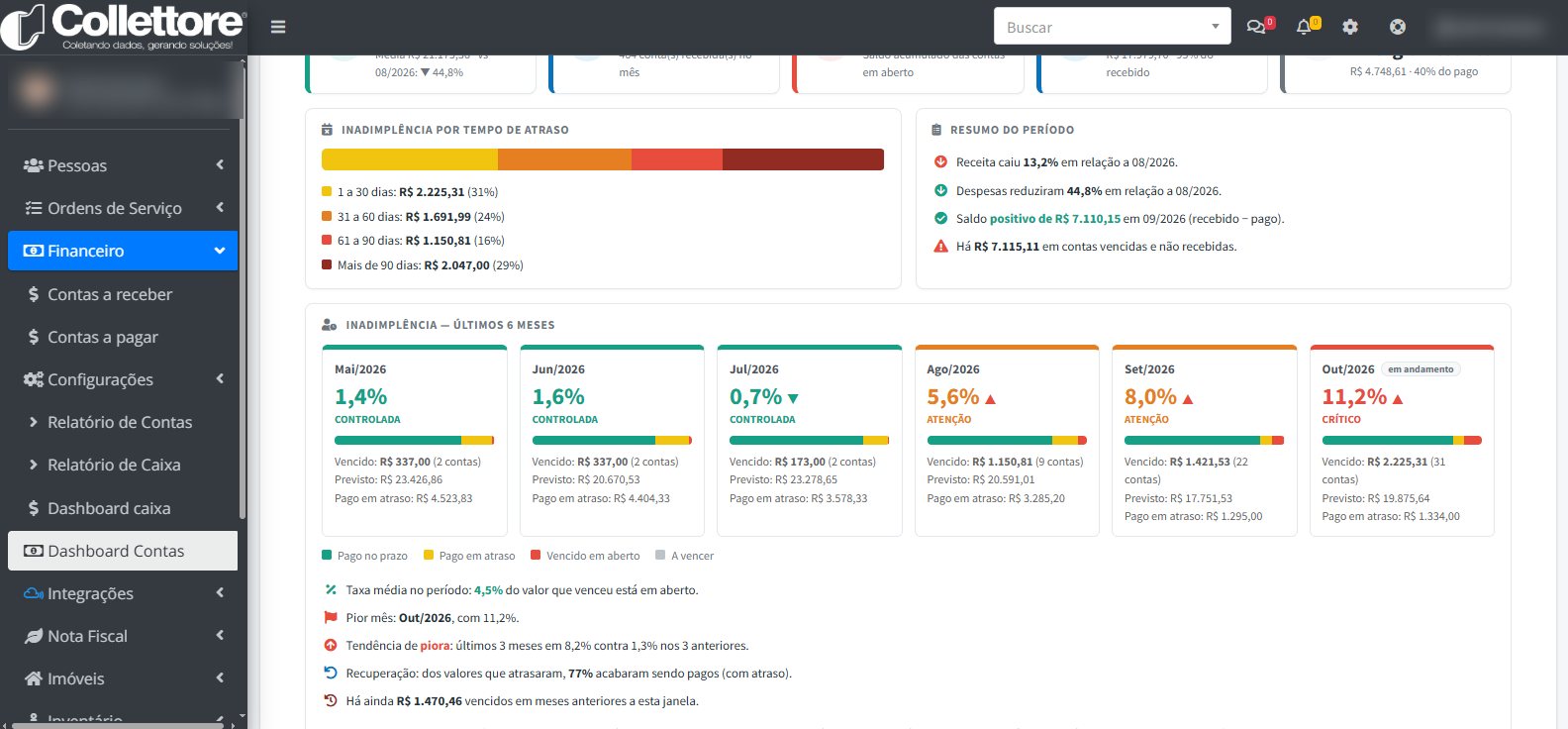Click the Collettore logo
The width and height of the screenshot is (1568, 729).
123,27
